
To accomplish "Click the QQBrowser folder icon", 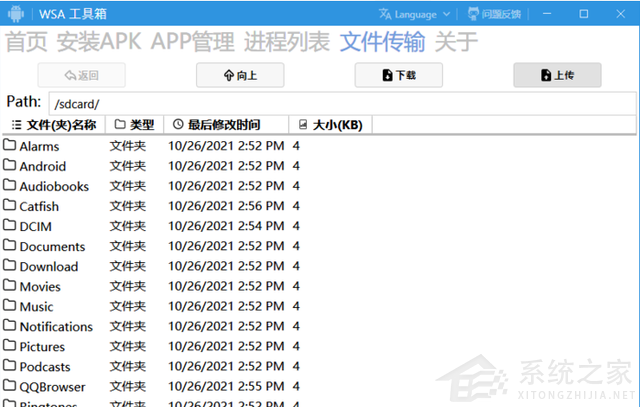I will tap(10, 386).
